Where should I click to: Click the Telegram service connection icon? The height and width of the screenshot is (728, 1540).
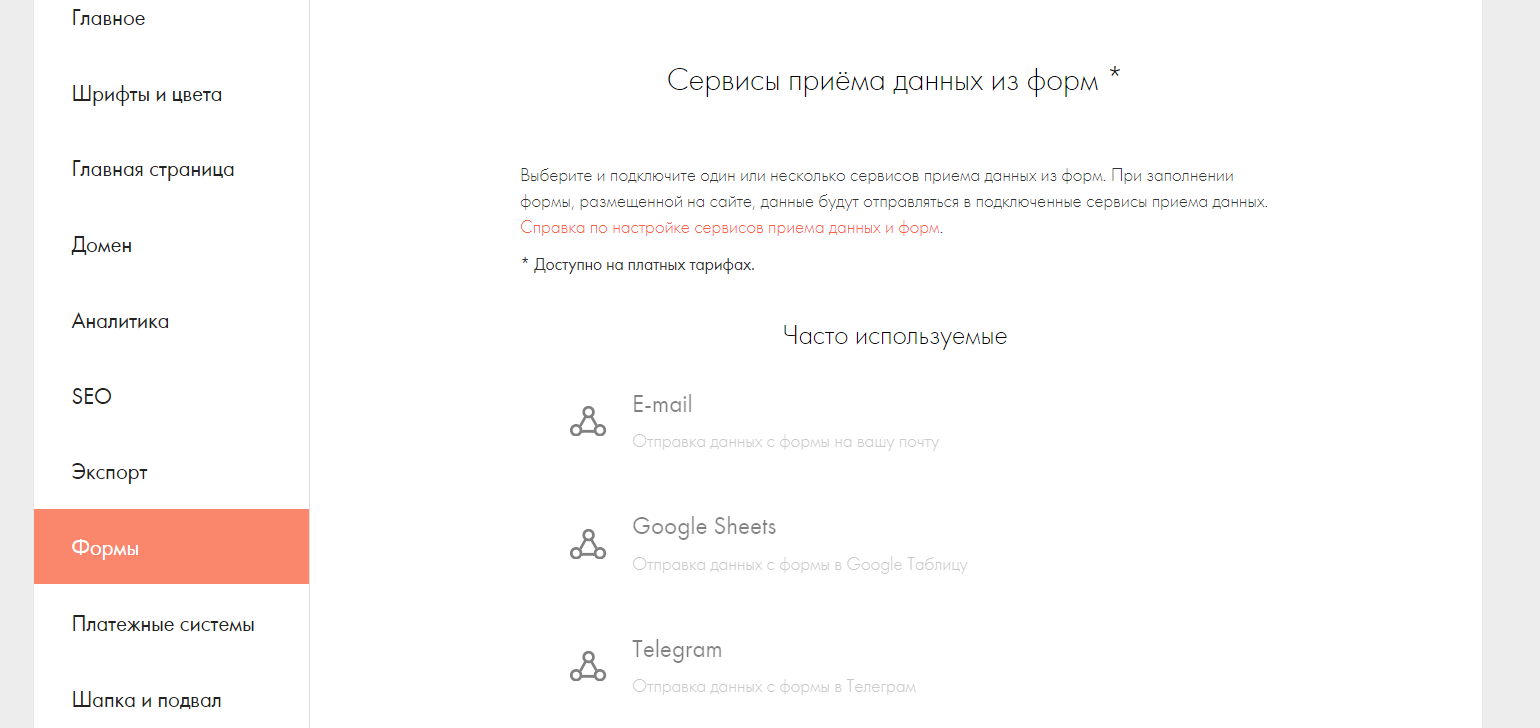pos(588,667)
